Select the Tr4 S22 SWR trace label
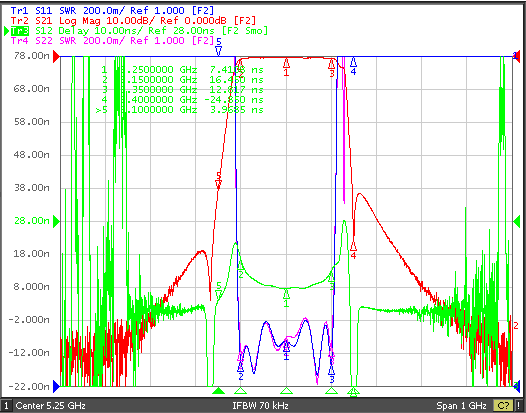This screenshot has width=526, height=413. click(112, 41)
